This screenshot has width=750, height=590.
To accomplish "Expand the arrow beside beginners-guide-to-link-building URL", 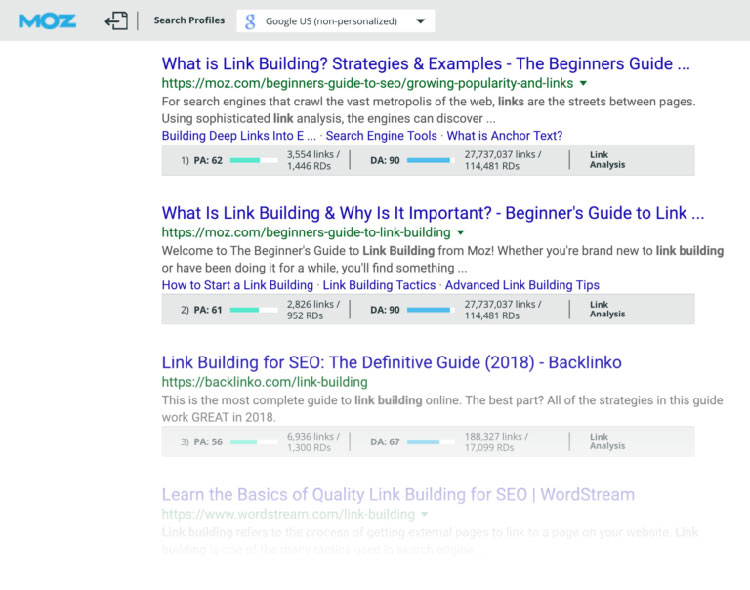I will point(460,233).
